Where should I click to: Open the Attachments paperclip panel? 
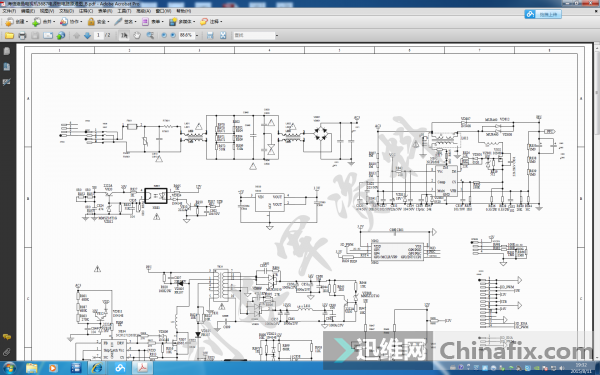tap(7, 352)
